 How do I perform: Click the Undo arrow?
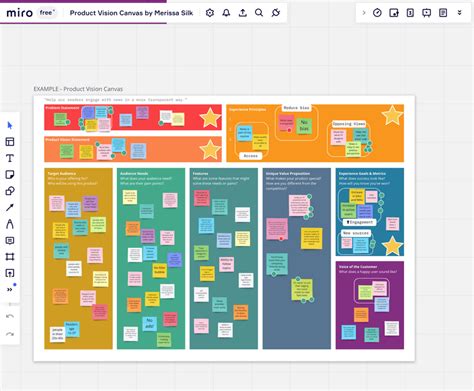click(10, 316)
